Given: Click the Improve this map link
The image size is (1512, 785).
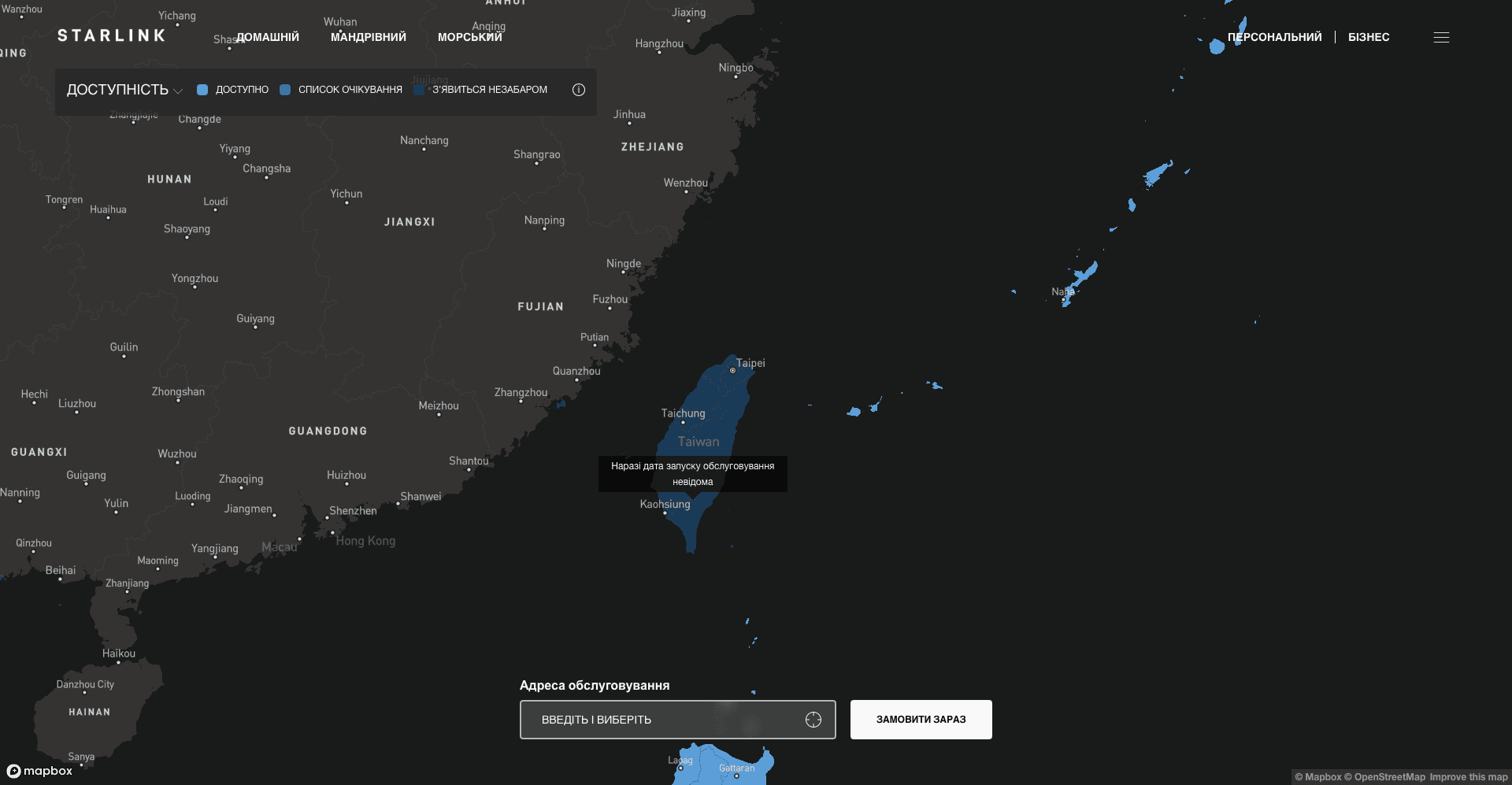Looking at the screenshot, I should pos(1469,777).
